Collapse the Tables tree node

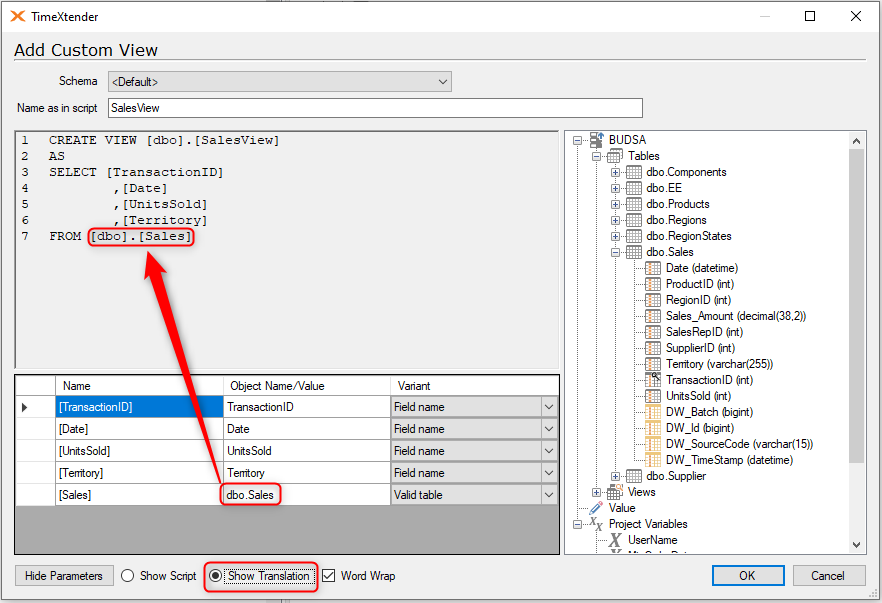click(596, 156)
